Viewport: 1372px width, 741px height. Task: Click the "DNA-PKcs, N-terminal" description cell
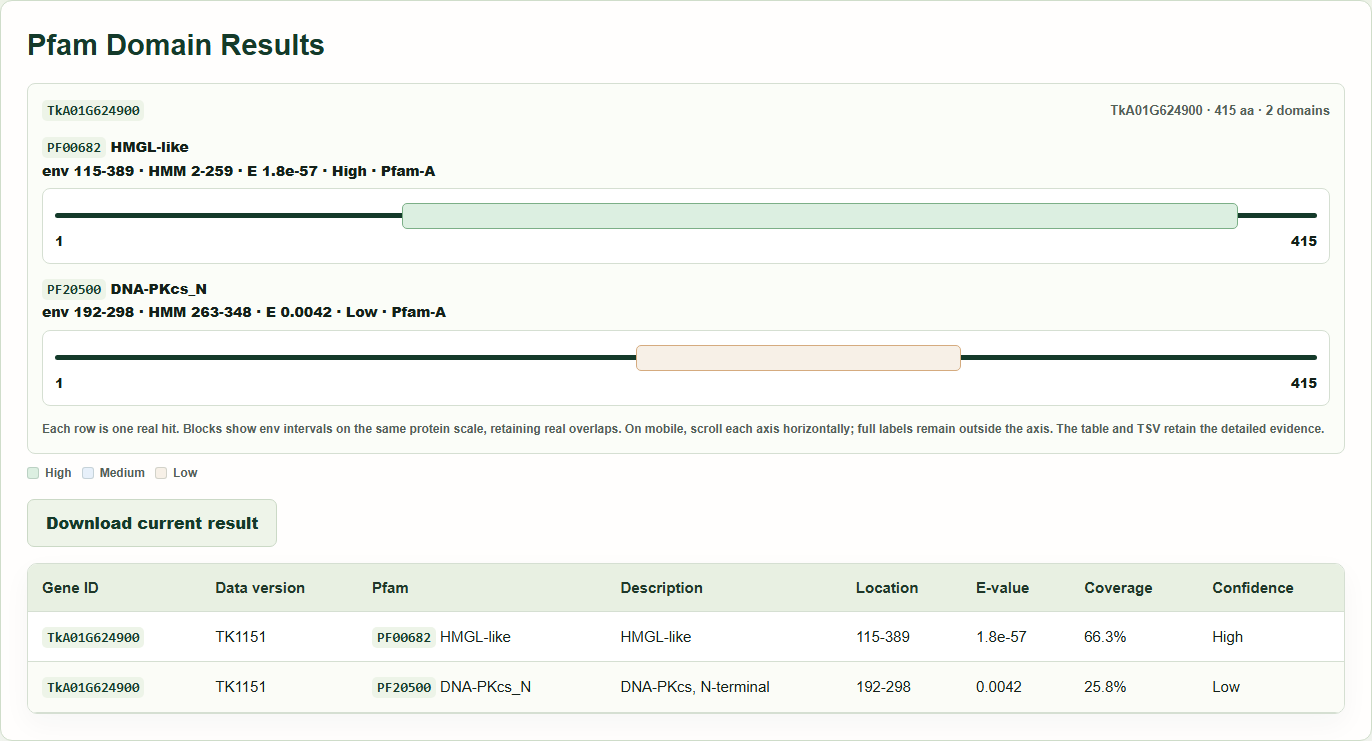tap(695, 687)
